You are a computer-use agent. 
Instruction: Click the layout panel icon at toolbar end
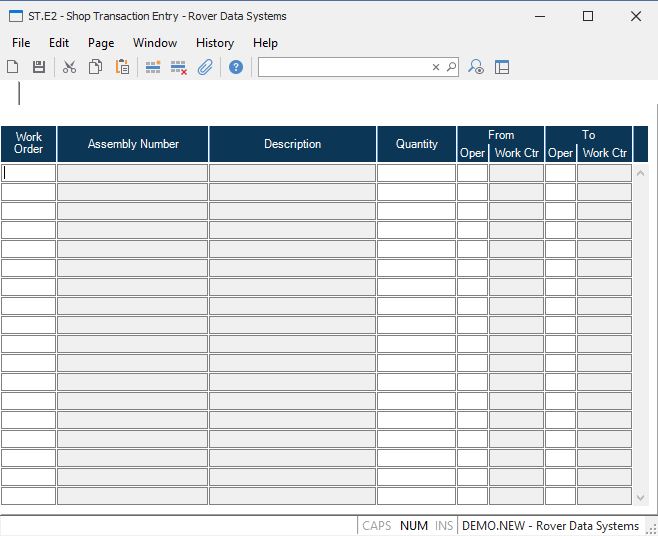[x=502, y=67]
